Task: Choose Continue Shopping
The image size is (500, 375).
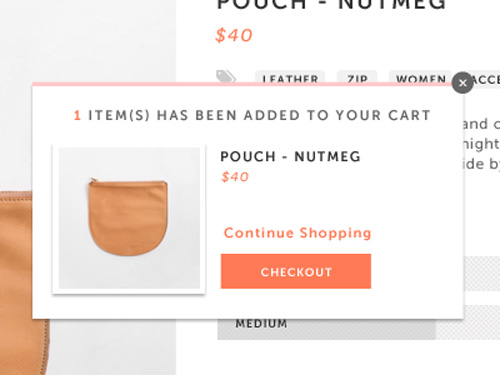Action: (297, 233)
